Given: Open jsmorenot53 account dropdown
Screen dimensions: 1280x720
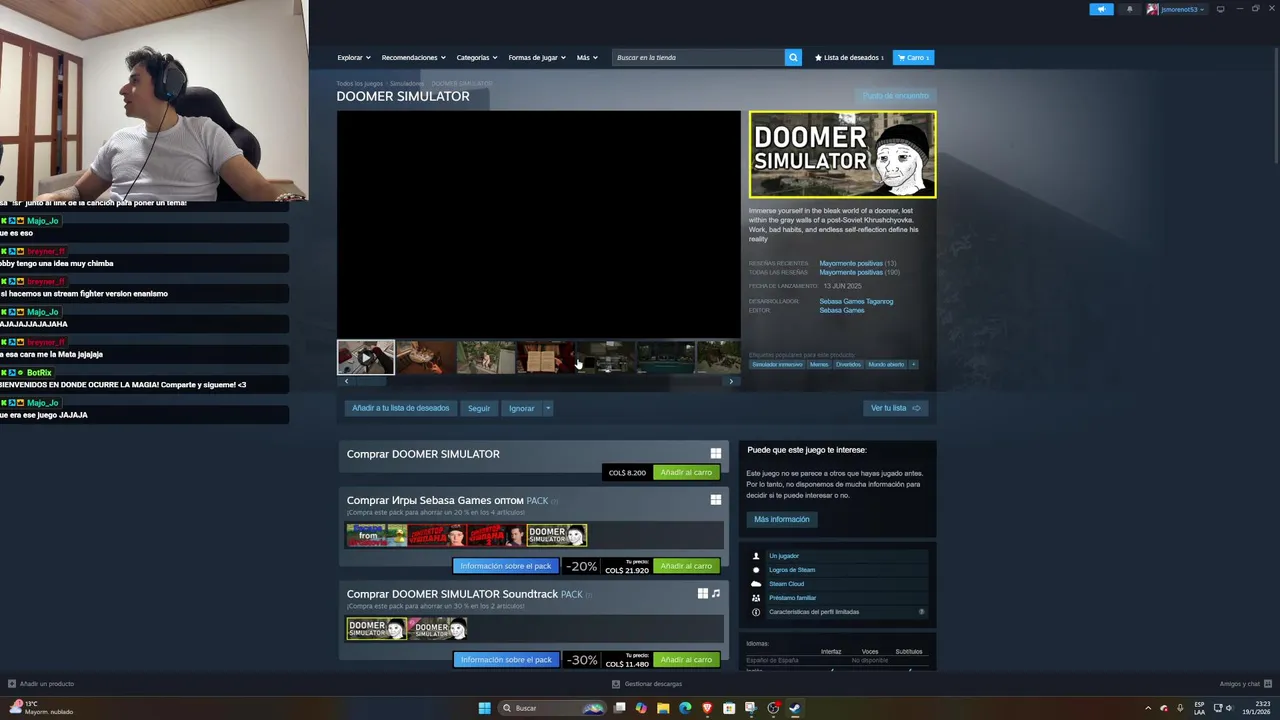Looking at the screenshot, I should [1176, 9].
